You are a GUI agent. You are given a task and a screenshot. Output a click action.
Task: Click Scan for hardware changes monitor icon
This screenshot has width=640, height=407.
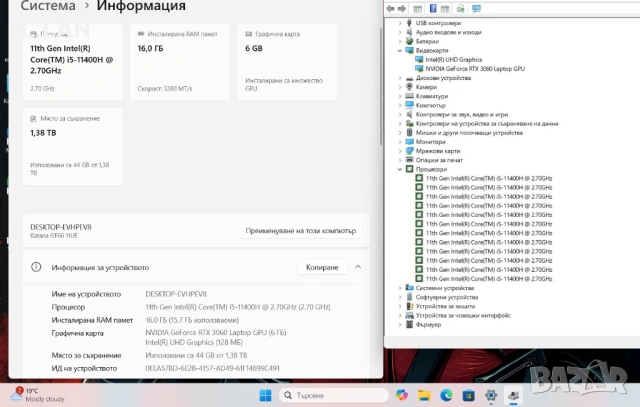point(476,9)
